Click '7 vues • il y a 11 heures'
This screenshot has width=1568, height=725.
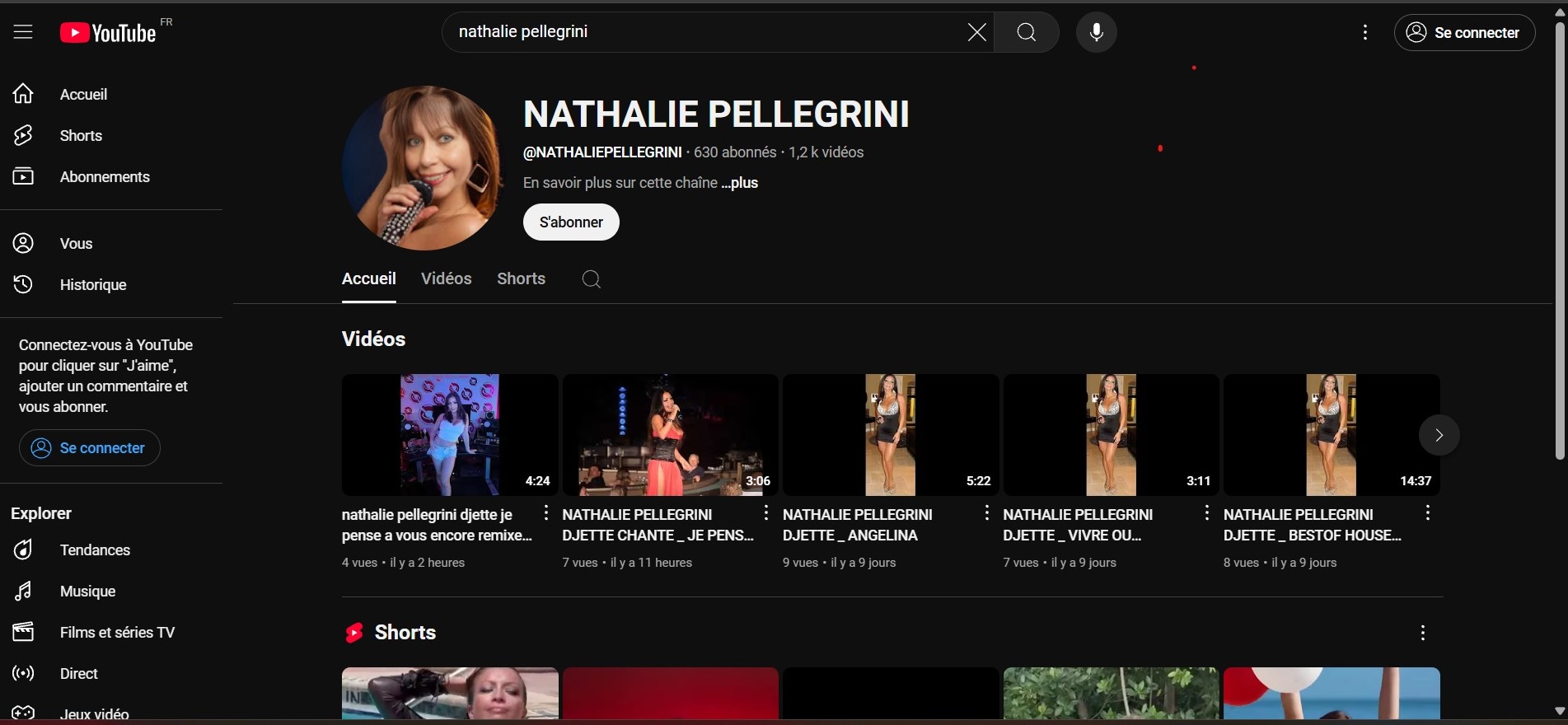[627, 563]
